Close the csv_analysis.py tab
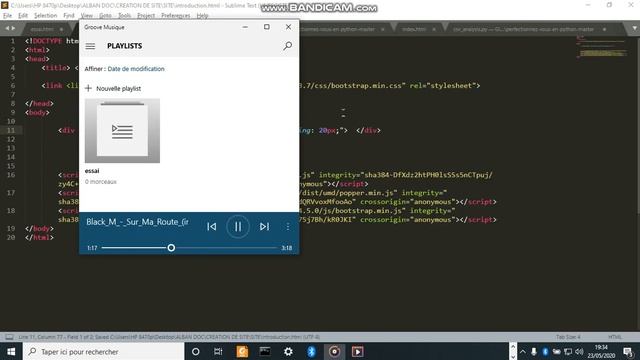This screenshot has height=360, width=640. (604, 29)
